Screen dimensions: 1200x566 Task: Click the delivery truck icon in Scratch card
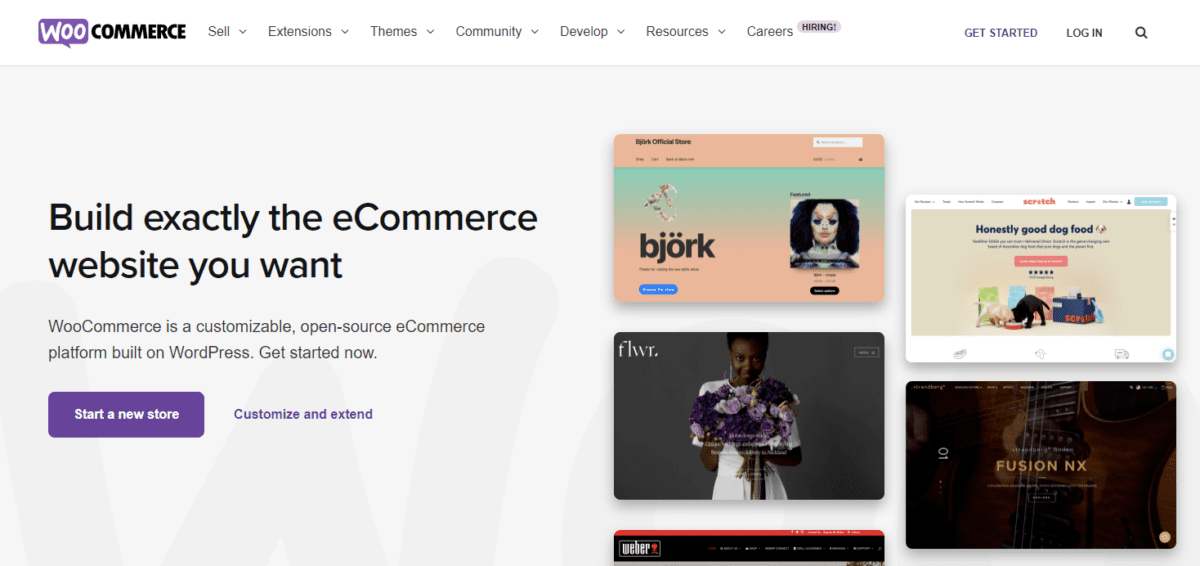tap(1121, 354)
